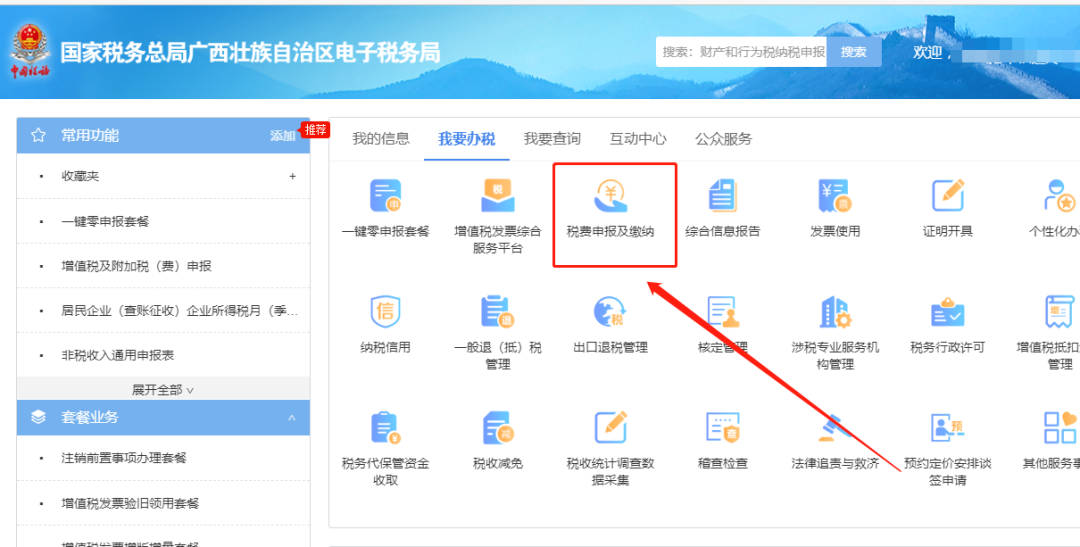Open 其他服务事项 grid icon
Screen dimensions: 1080x547
point(1060,428)
